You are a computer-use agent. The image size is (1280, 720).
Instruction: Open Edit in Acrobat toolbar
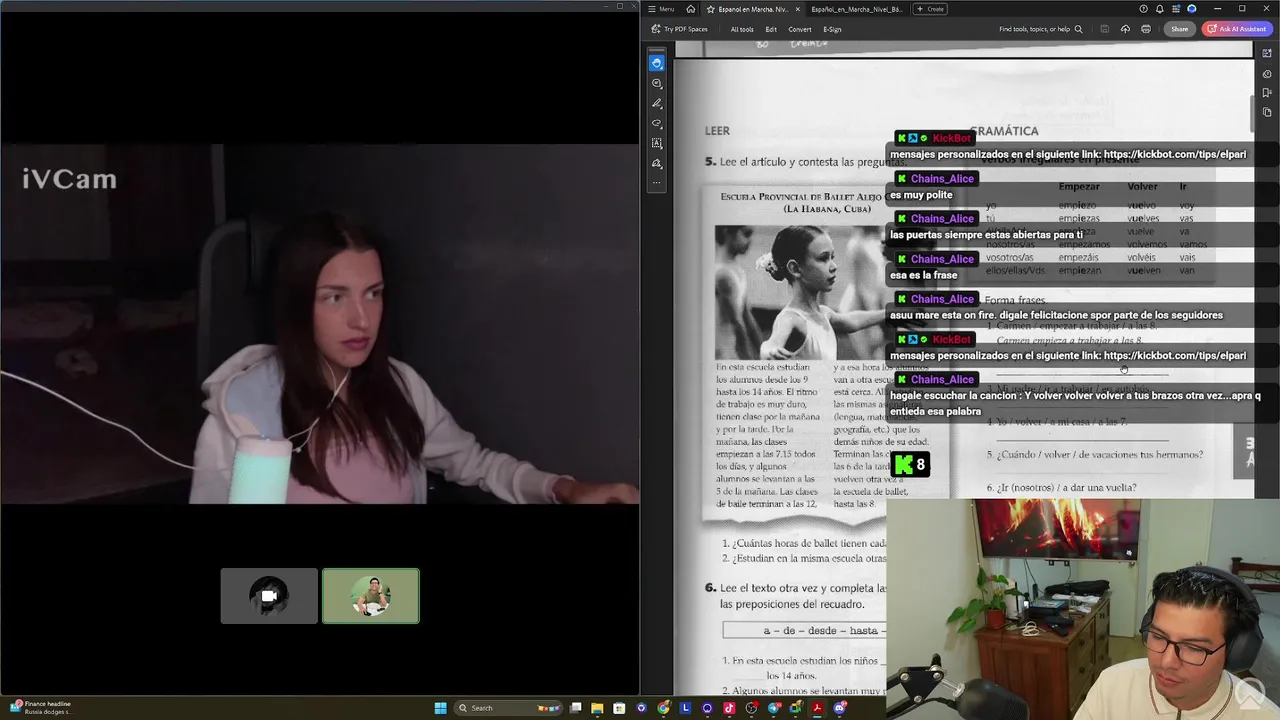pyautogui.click(x=771, y=29)
